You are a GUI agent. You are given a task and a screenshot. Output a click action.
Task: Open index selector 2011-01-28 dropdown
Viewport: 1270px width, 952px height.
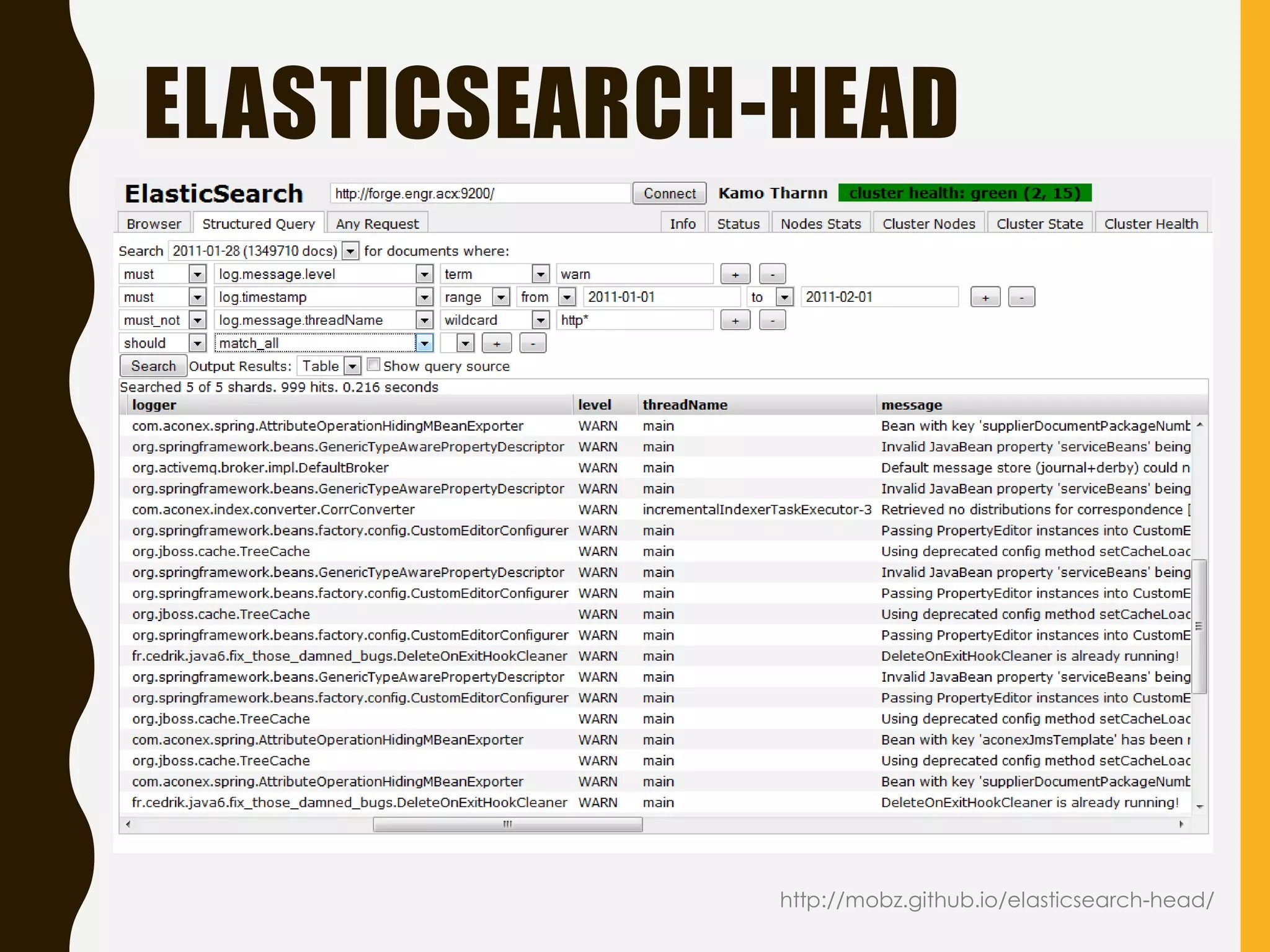350,251
